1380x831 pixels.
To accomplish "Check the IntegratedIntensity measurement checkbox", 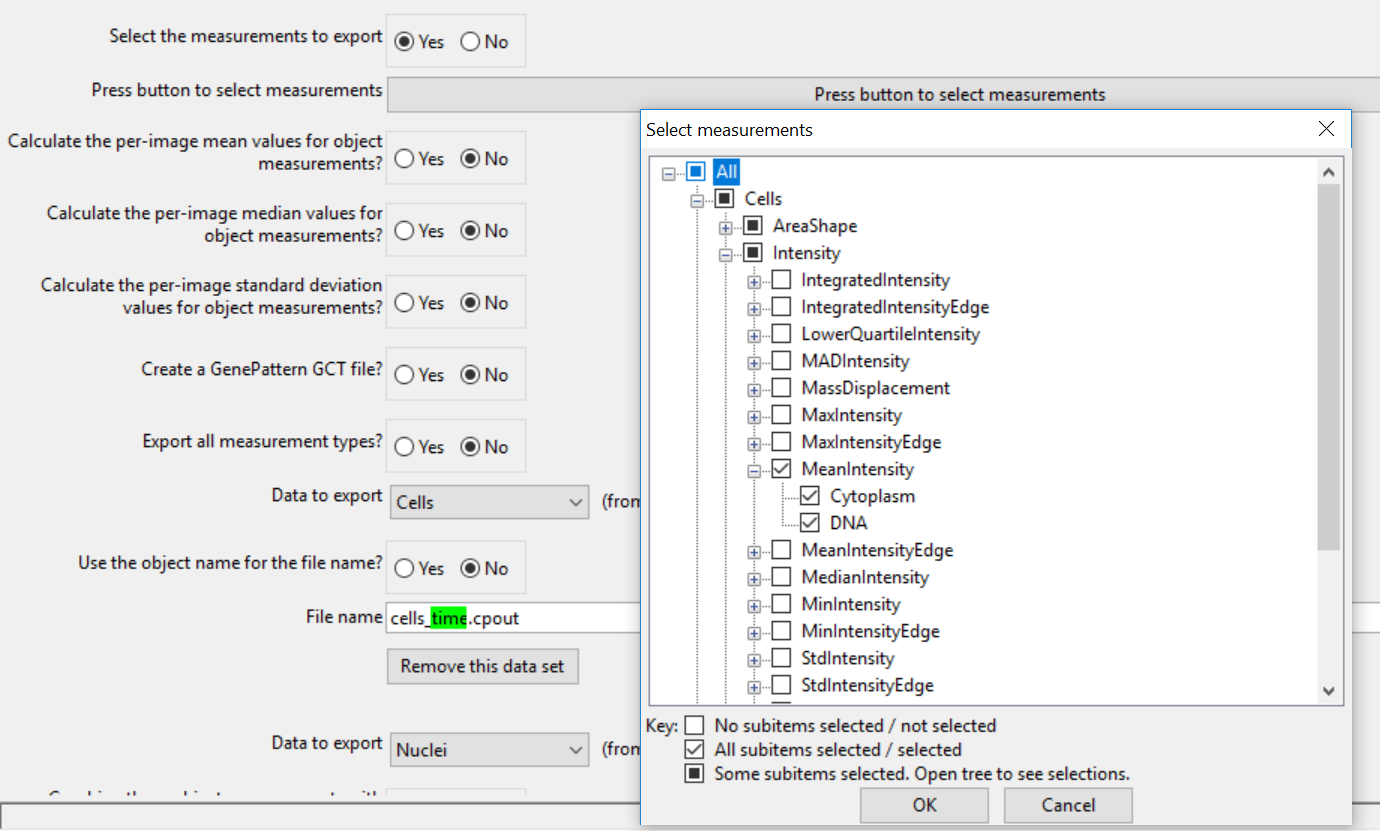I will click(781, 280).
